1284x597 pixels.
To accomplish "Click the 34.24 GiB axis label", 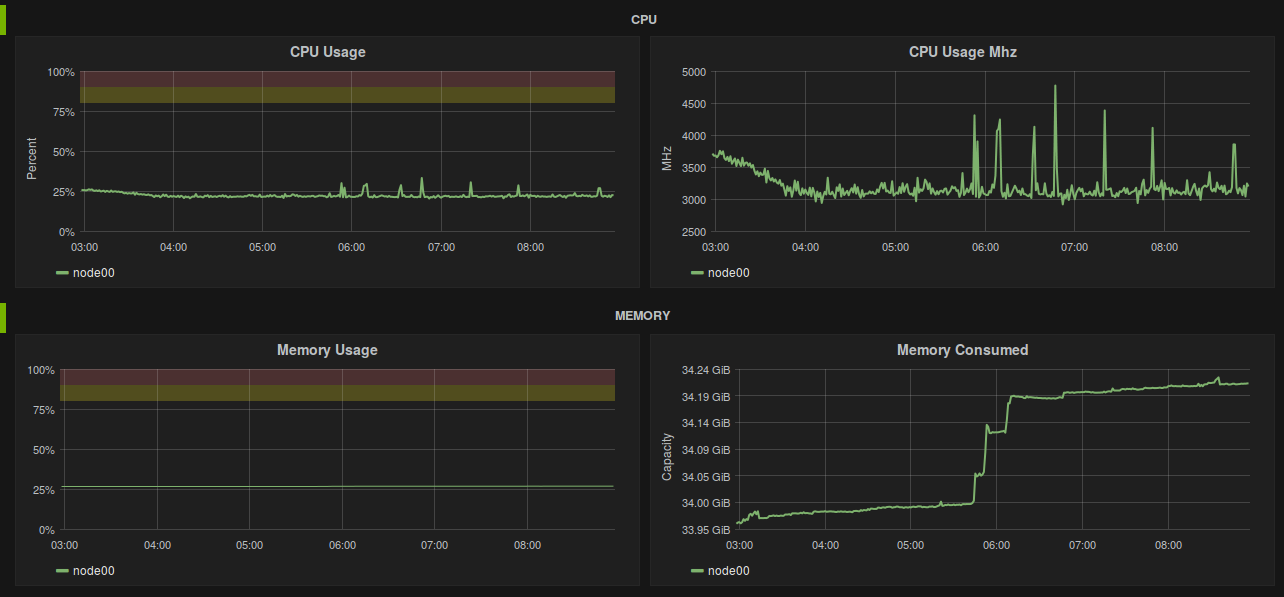I will [x=706, y=370].
